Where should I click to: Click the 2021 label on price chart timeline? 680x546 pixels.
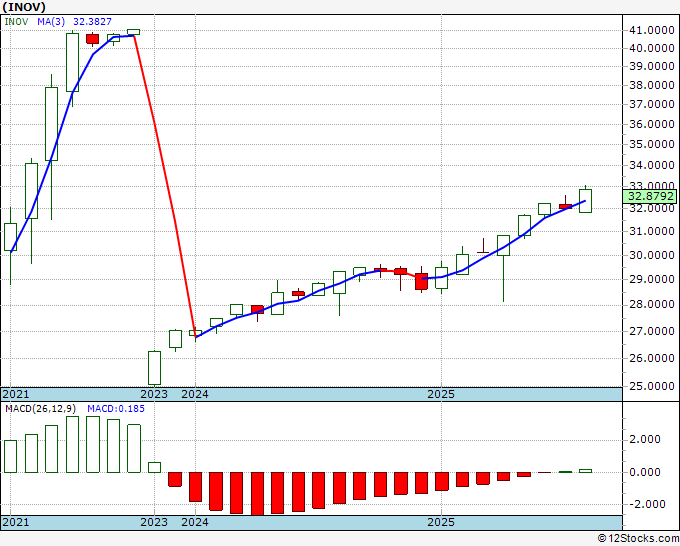16,394
